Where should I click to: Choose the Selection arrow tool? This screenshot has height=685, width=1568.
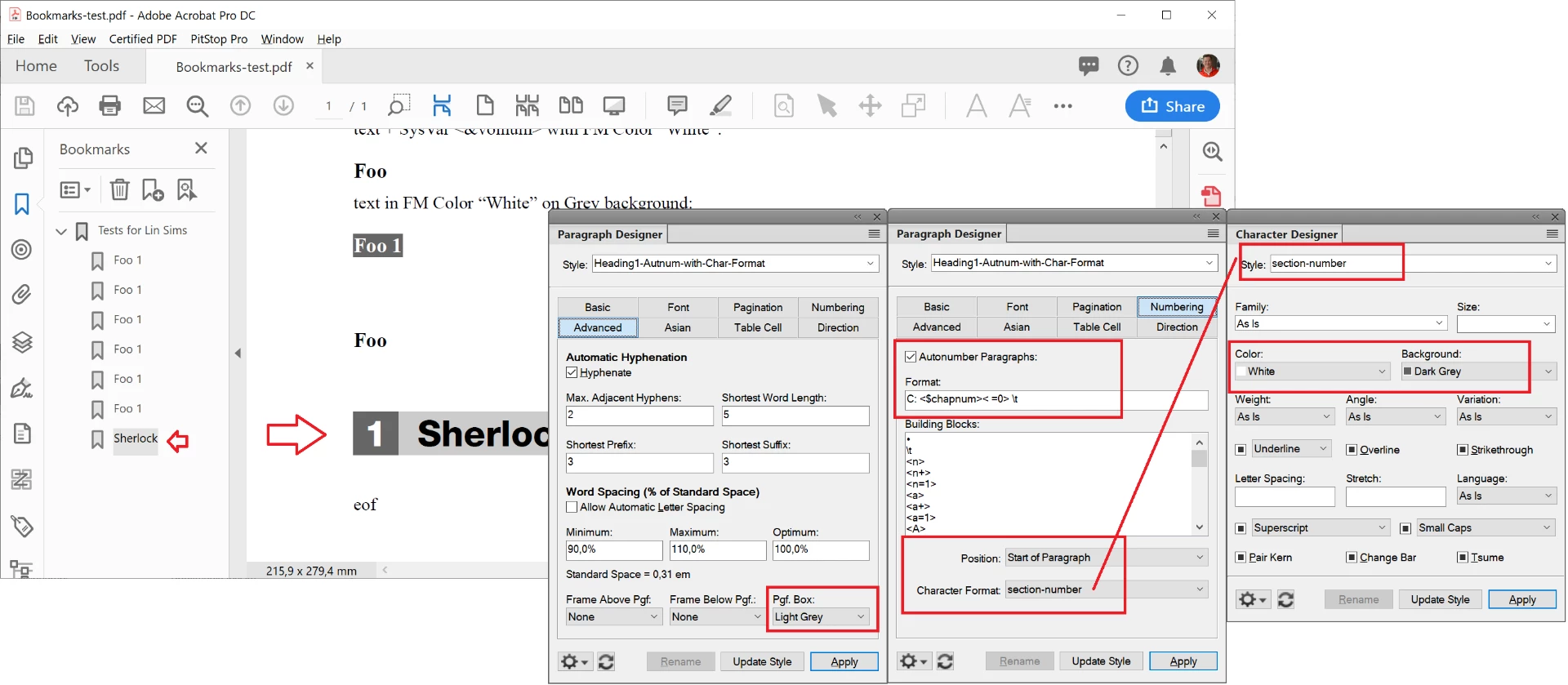(x=827, y=106)
